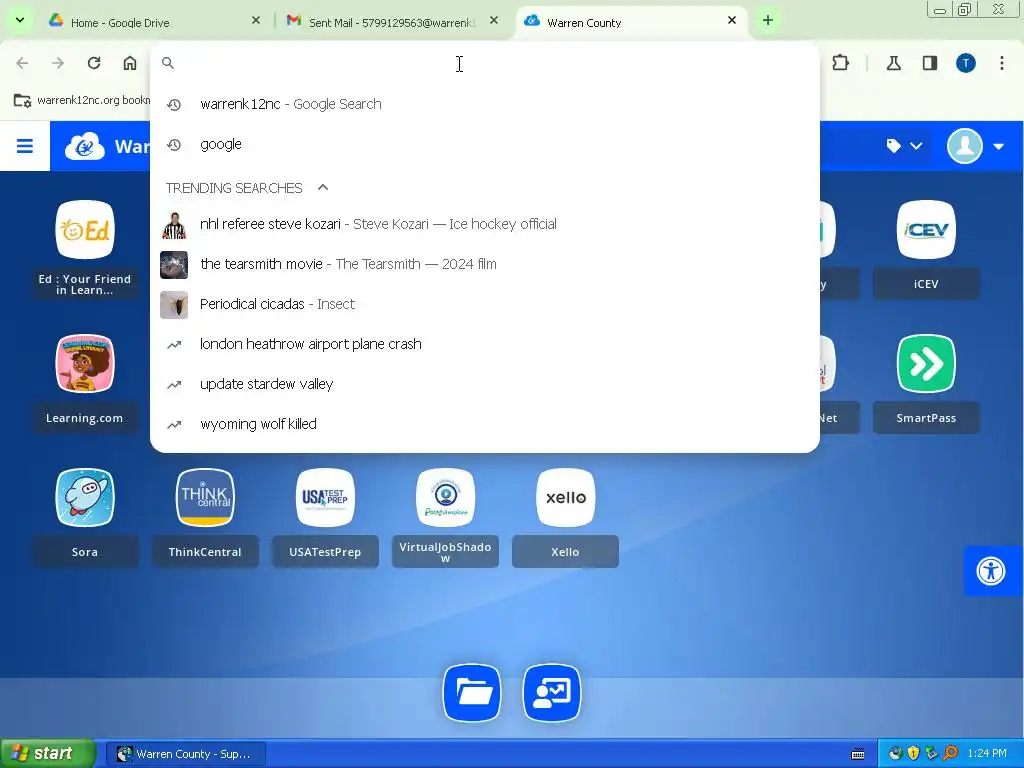This screenshot has width=1024, height=768.
Task: Open the tab search dropdown arrow
Action: [20, 20]
